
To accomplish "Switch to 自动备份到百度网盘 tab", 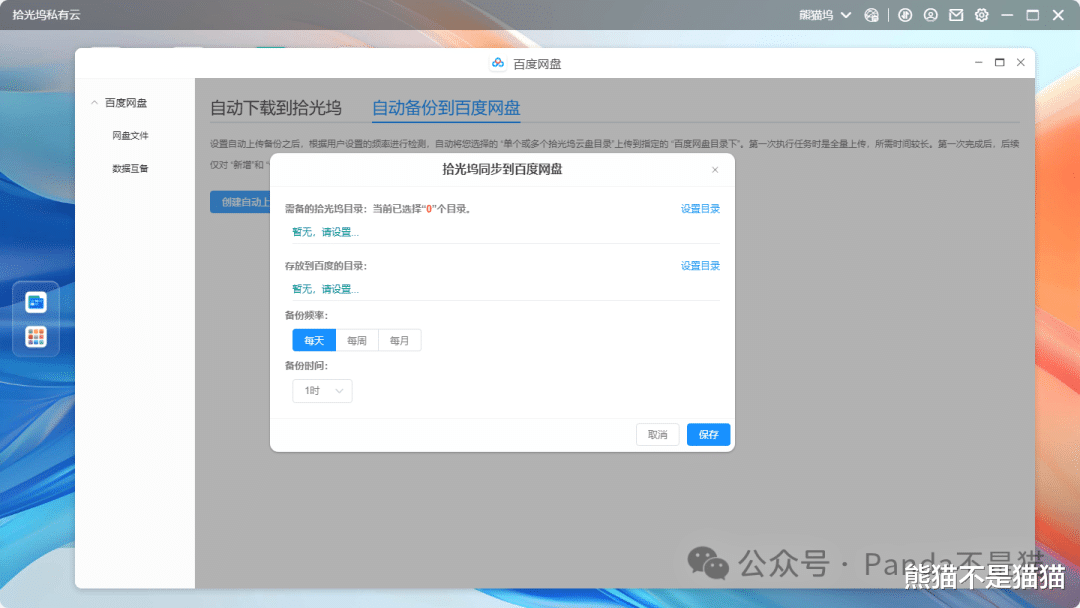I will pyautogui.click(x=446, y=108).
